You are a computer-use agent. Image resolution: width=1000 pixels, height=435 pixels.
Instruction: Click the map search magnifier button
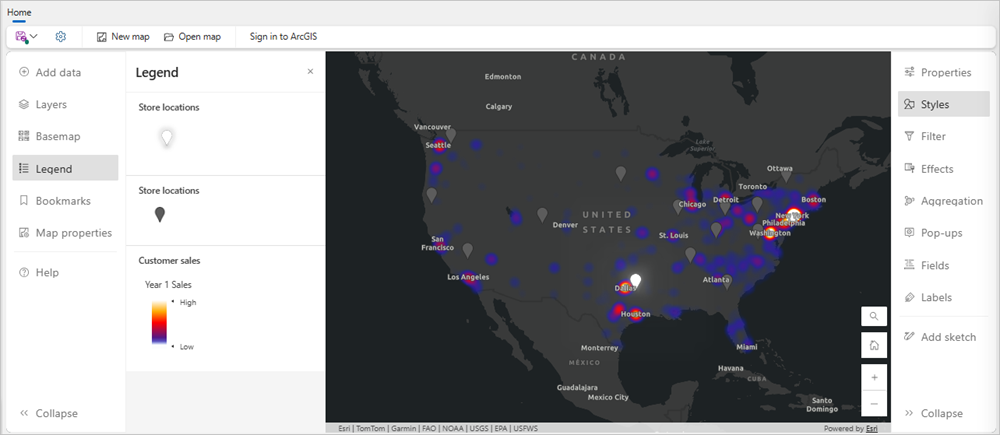[874, 316]
